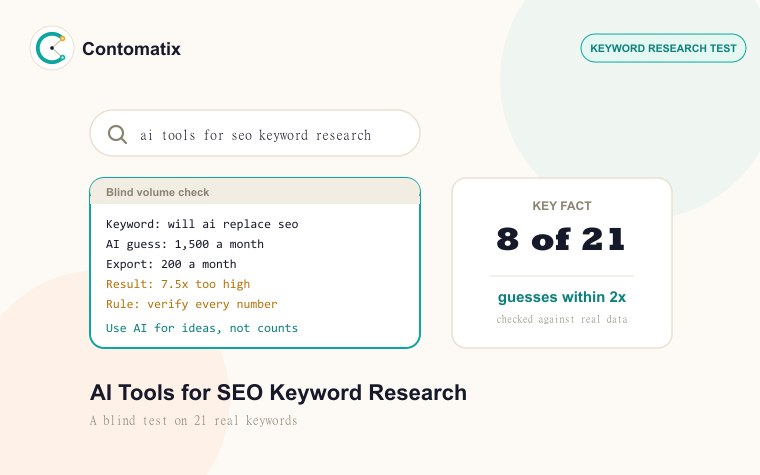The image size is (760, 475).
Task: Click subtitle 'A blind test on 21 real keywords'
Action: coord(193,420)
